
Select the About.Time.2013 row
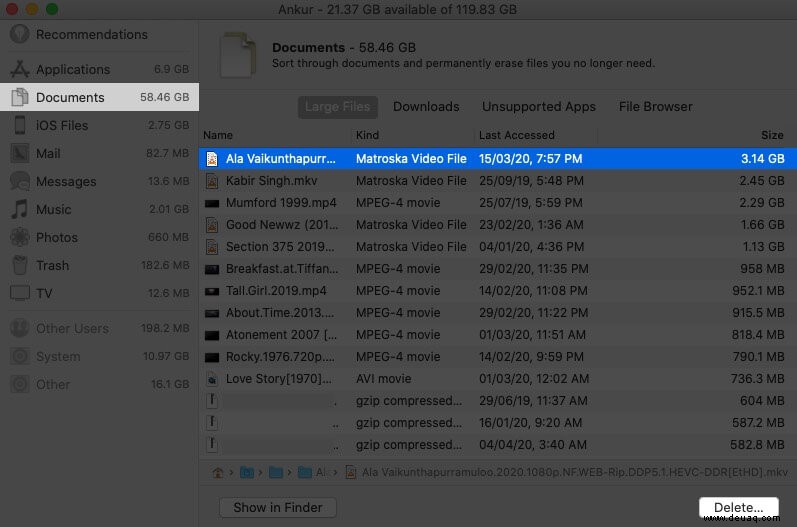click(498, 313)
